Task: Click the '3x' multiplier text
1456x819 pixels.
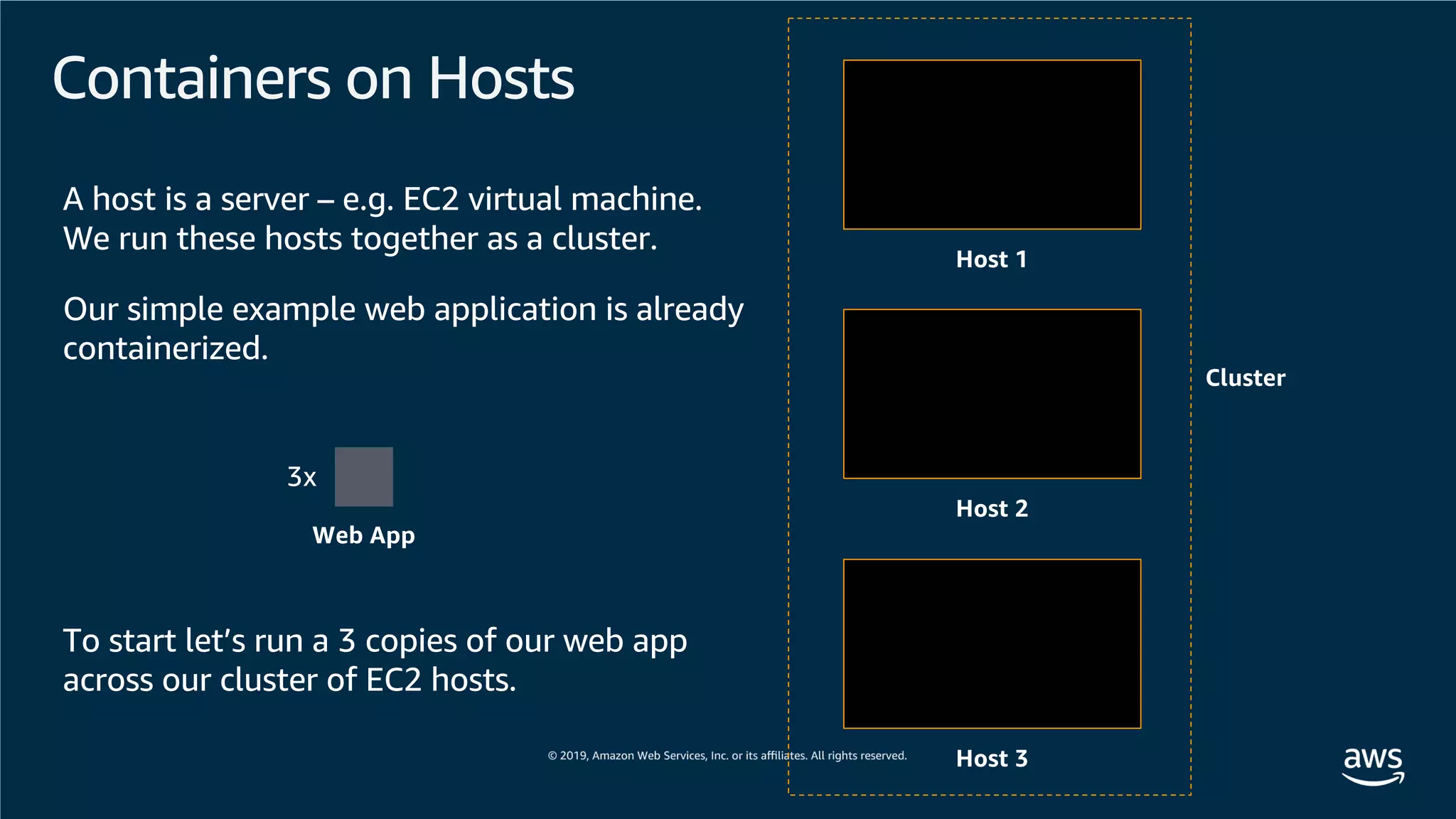Action: pos(301,477)
